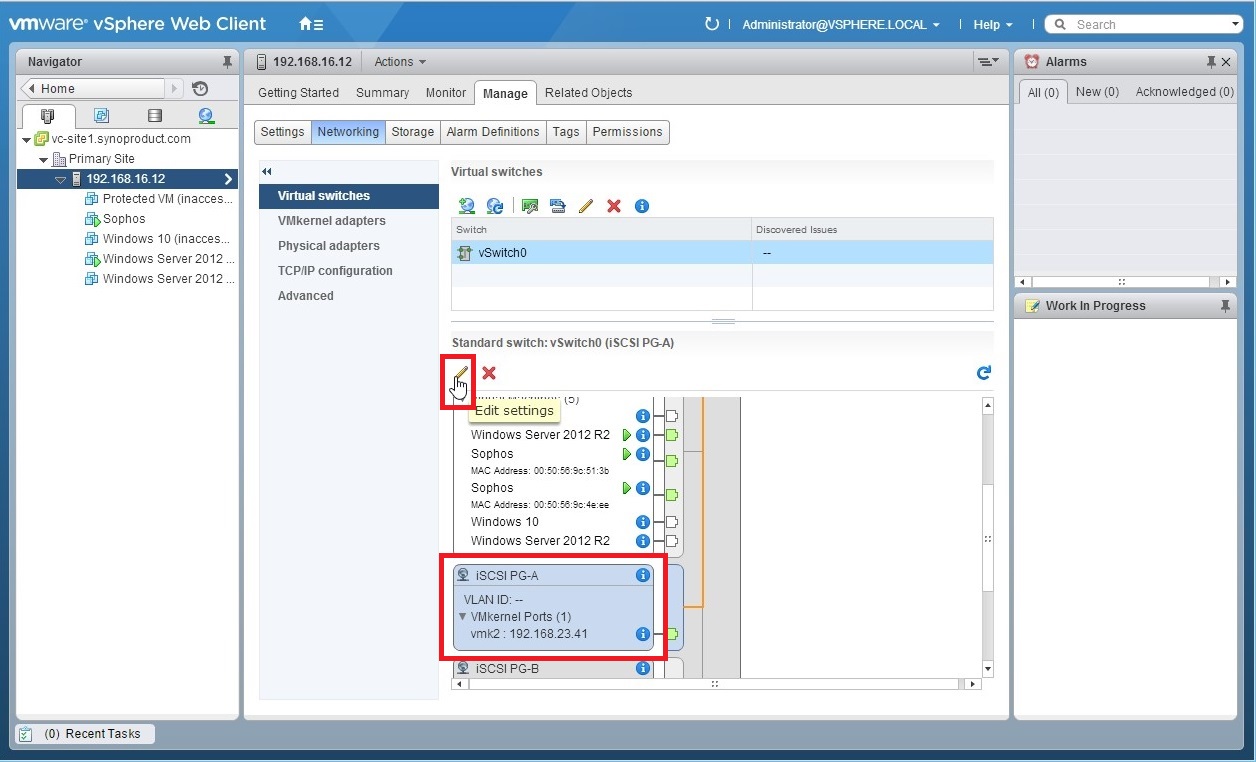Viewport: 1256px width, 762px height.
Task: Open the Monitor tab
Action: coord(445,92)
